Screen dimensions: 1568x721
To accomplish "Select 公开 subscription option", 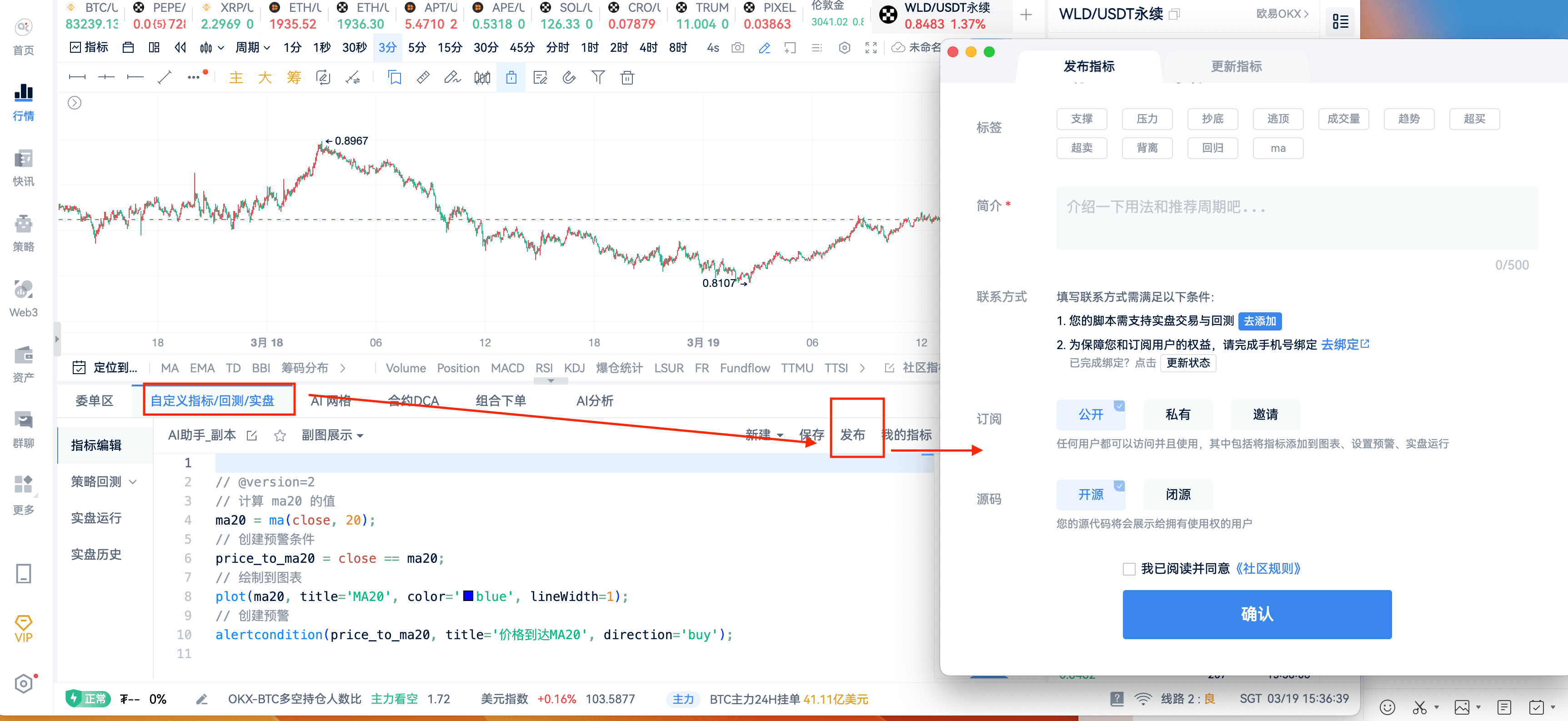I will (1090, 414).
